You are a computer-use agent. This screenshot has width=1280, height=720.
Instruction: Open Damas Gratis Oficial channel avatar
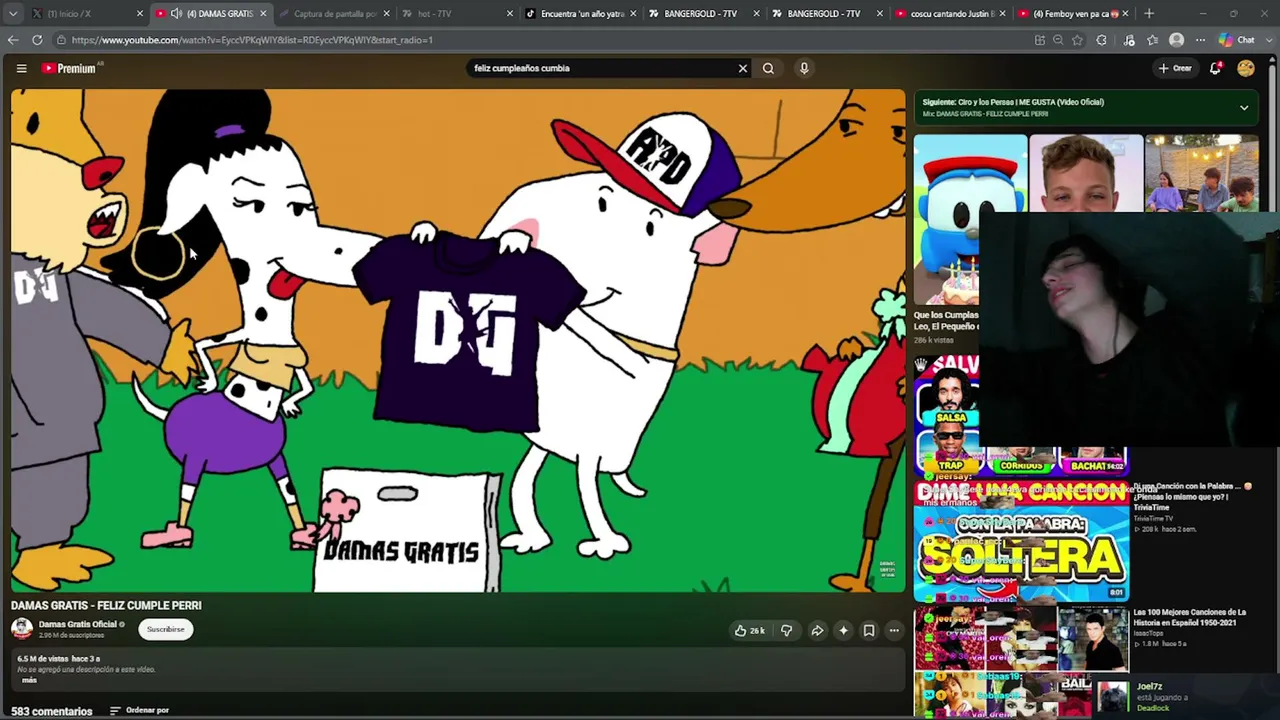click(21, 628)
